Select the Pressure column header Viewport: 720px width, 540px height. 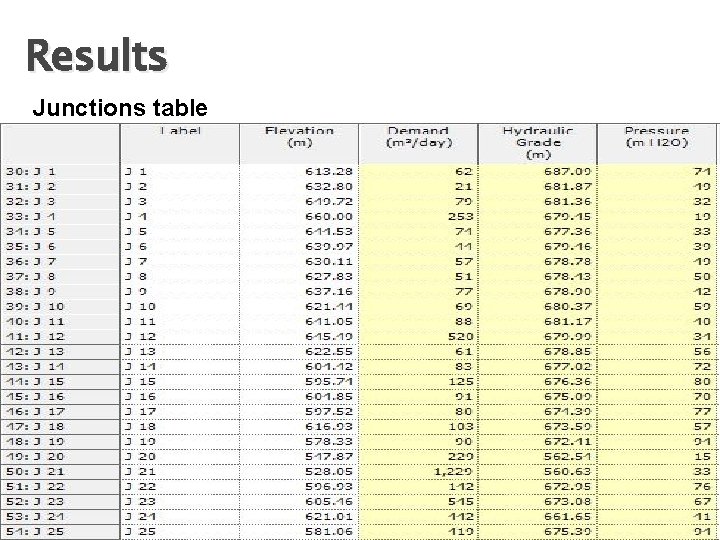(x=656, y=137)
